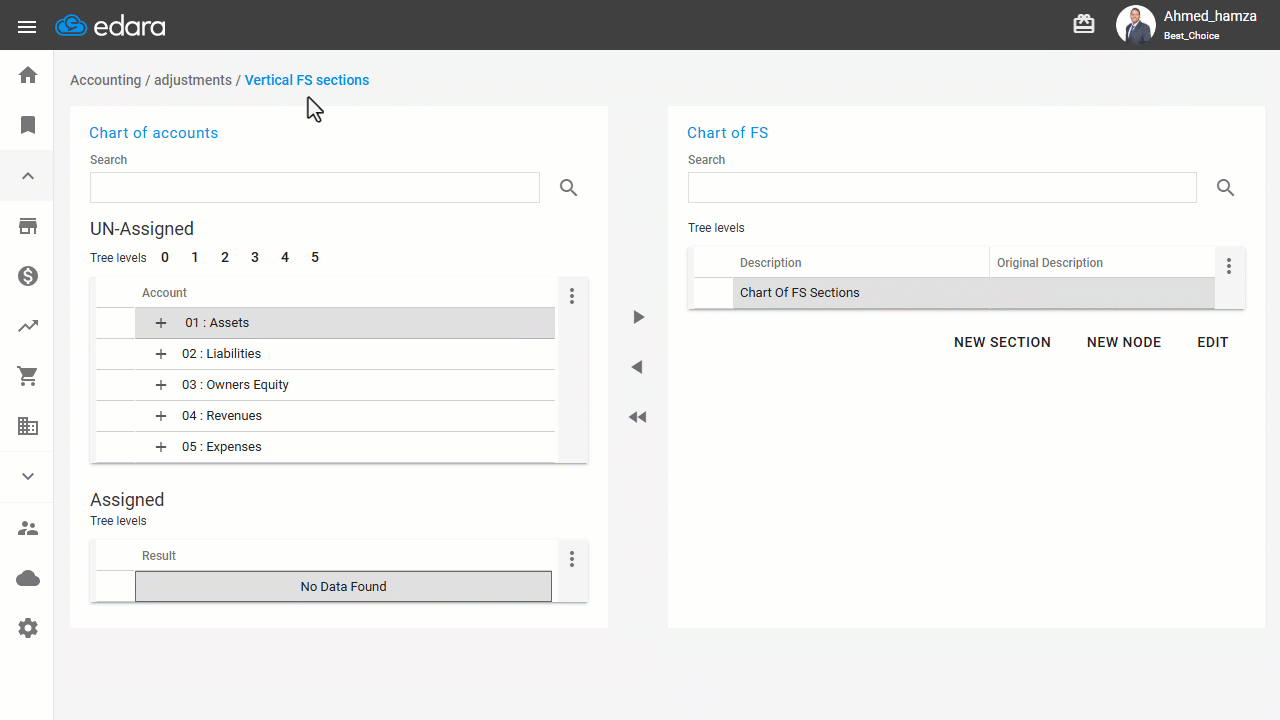
Task: Open the trending chart sidebar icon
Action: [x=28, y=326]
